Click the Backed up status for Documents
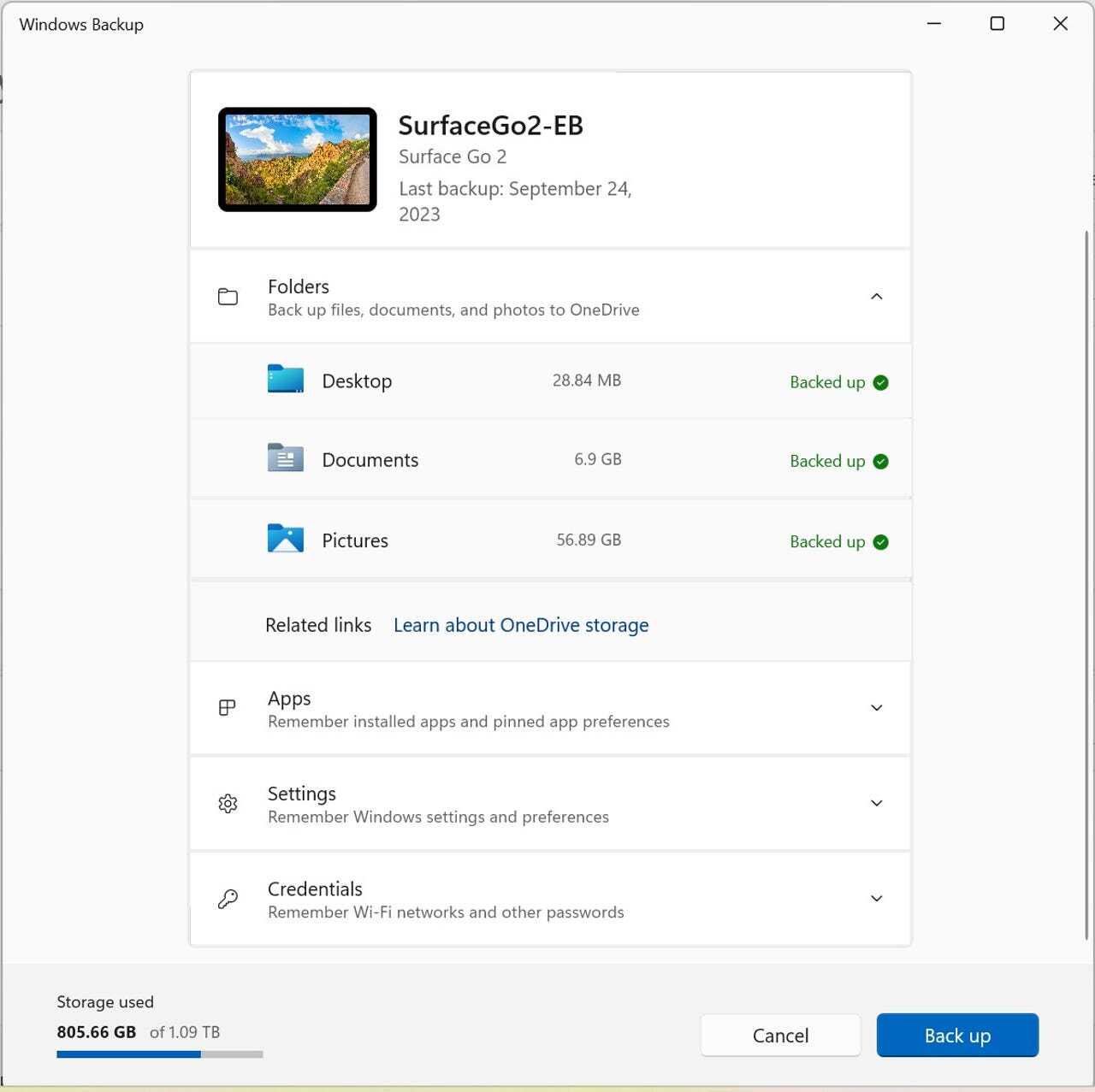This screenshot has width=1095, height=1092. pyautogui.click(x=827, y=462)
